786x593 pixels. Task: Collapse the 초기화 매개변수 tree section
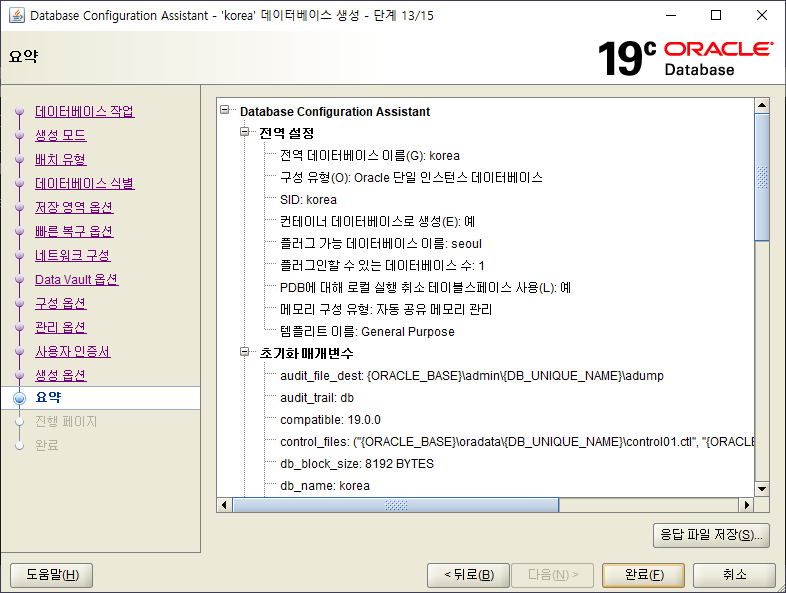click(x=245, y=351)
